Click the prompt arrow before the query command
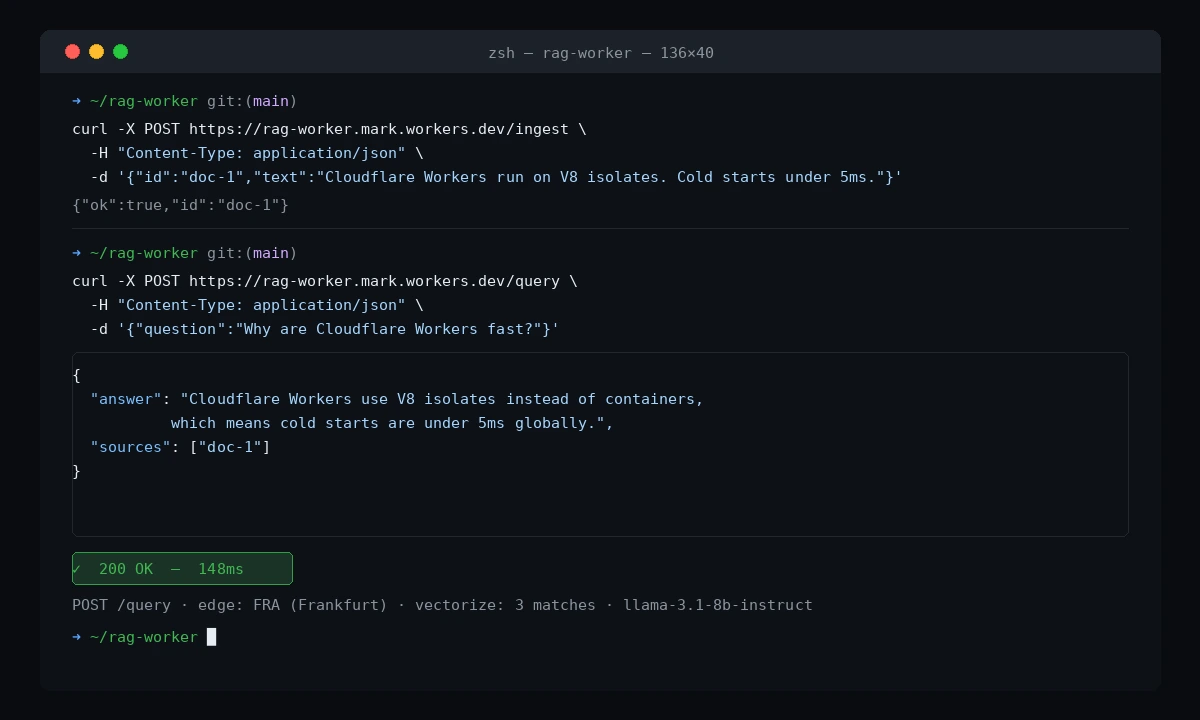 [x=76, y=253]
